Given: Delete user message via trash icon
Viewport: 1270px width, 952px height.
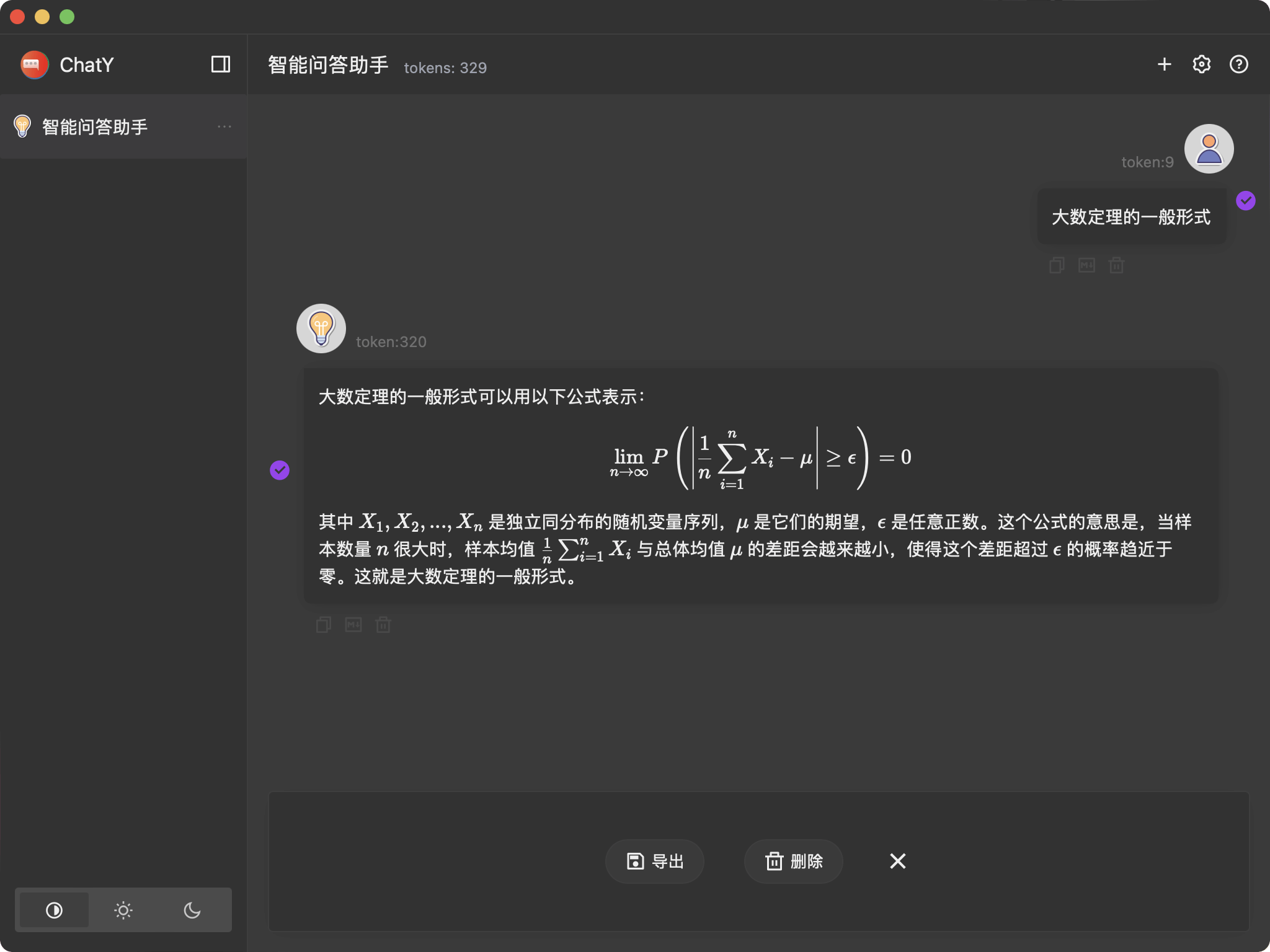Looking at the screenshot, I should click(x=1116, y=266).
